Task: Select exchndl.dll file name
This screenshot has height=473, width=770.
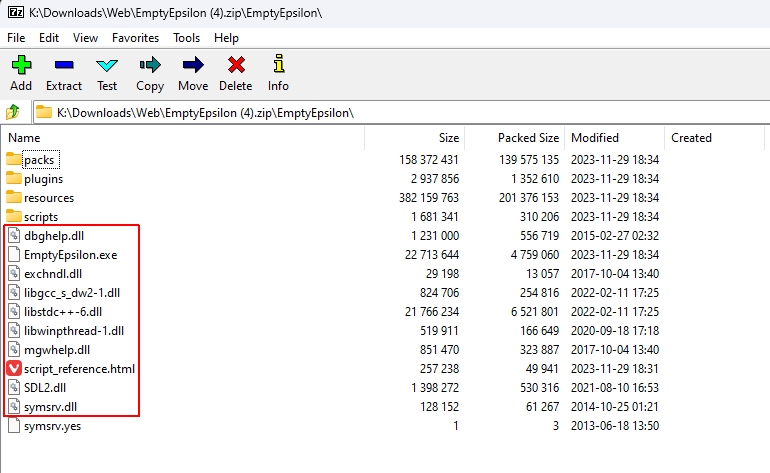Action: click(x=53, y=274)
